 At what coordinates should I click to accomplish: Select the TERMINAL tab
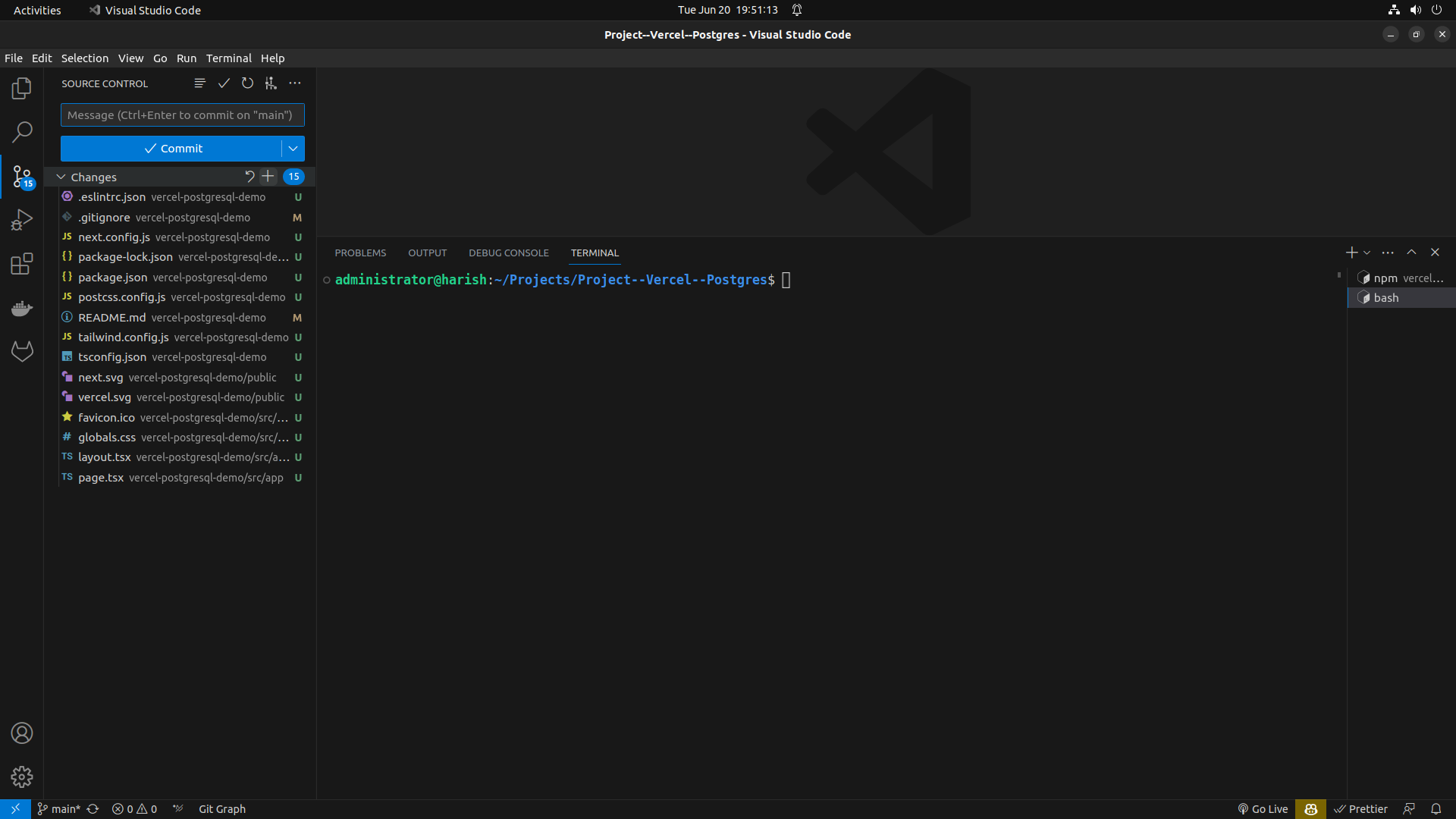tap(595, 253)
